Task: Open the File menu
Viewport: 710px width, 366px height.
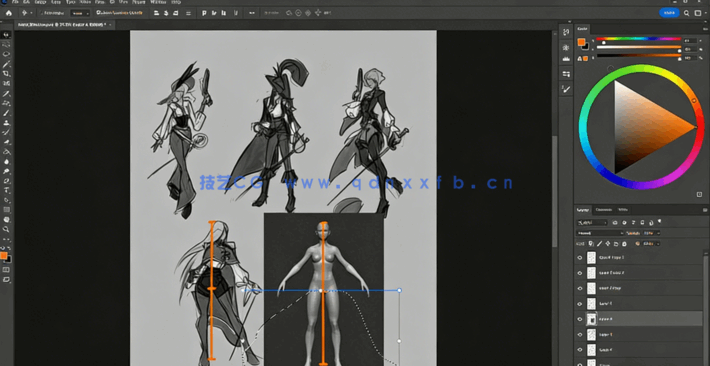Action: (15, 2)
